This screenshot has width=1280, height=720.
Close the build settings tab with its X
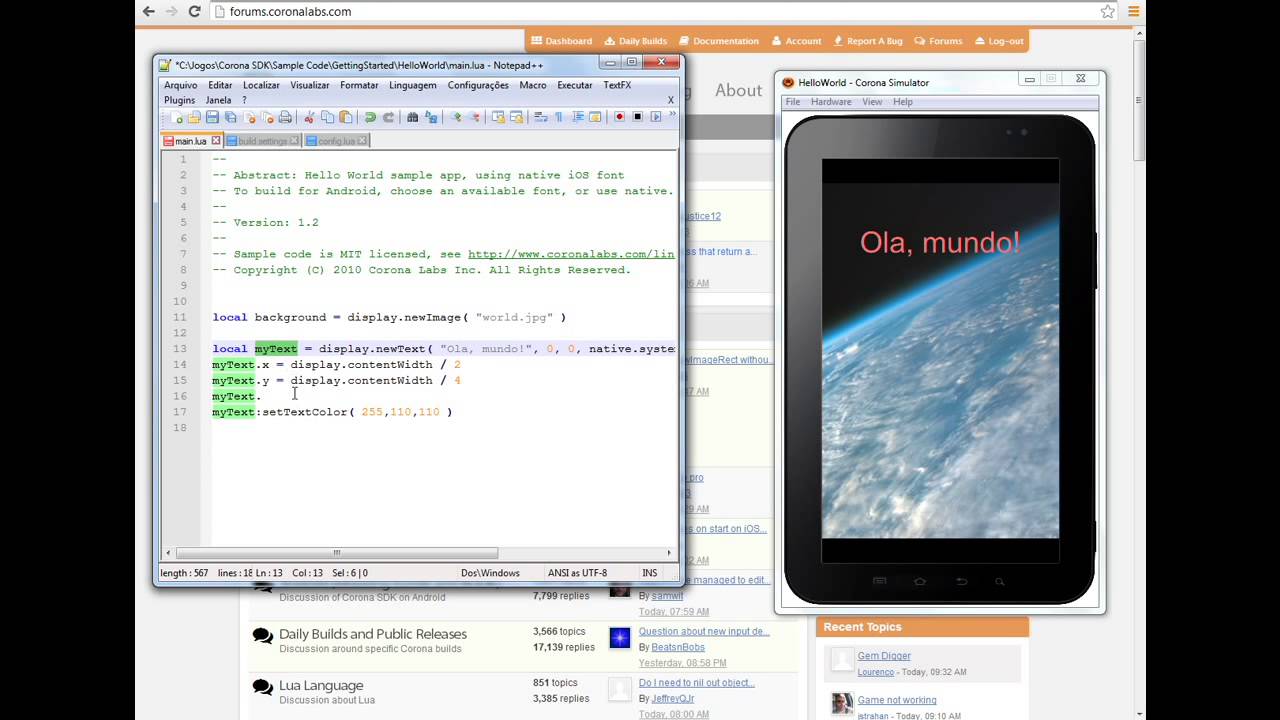(294, 141)
